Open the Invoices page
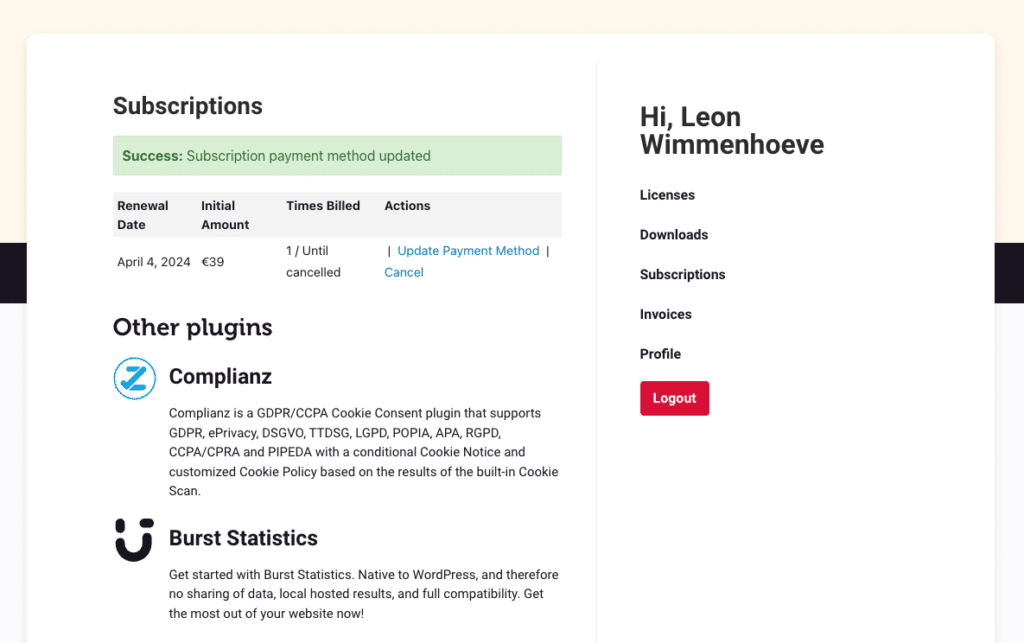The image size is (1024, 643). tap(665, 315)
